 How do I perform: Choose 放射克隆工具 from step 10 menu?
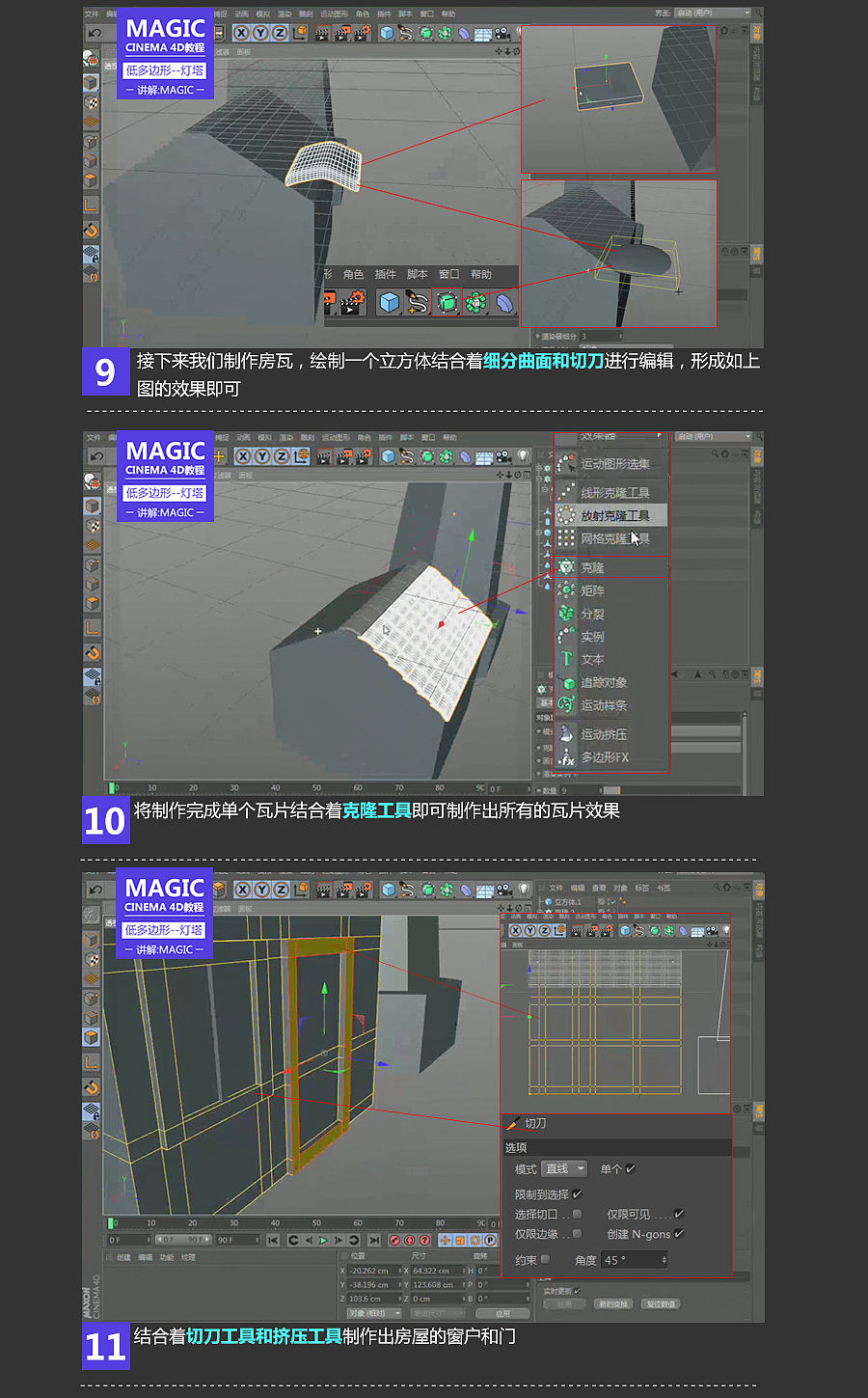click(611, 515)
